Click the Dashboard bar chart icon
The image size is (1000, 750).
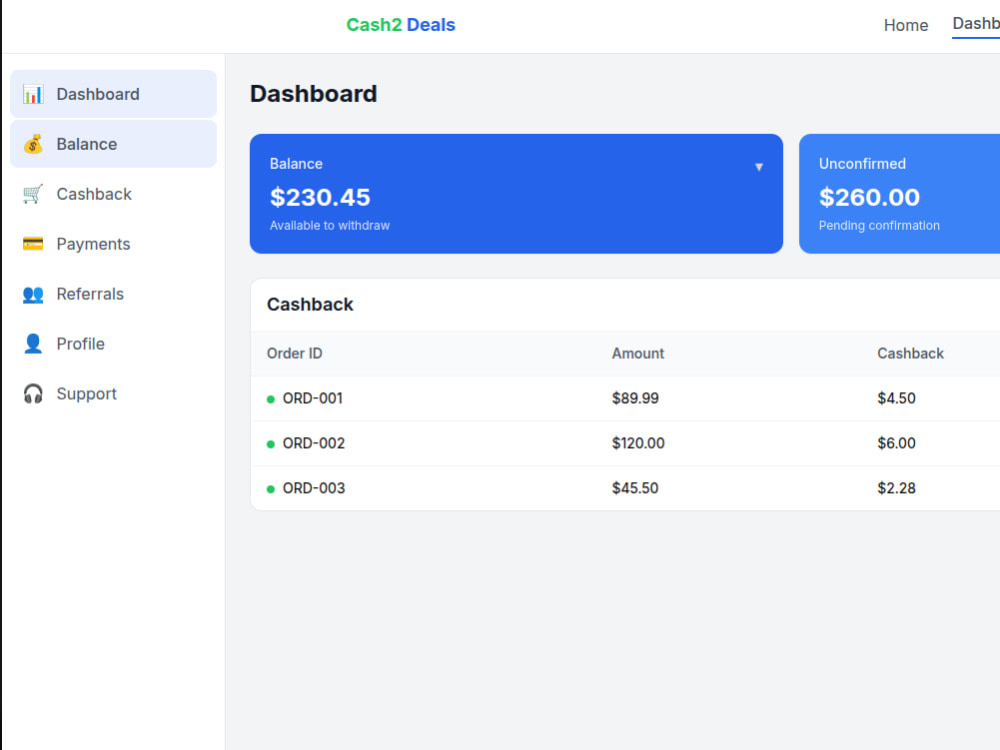pyautogui.click(x=33, y=94)
